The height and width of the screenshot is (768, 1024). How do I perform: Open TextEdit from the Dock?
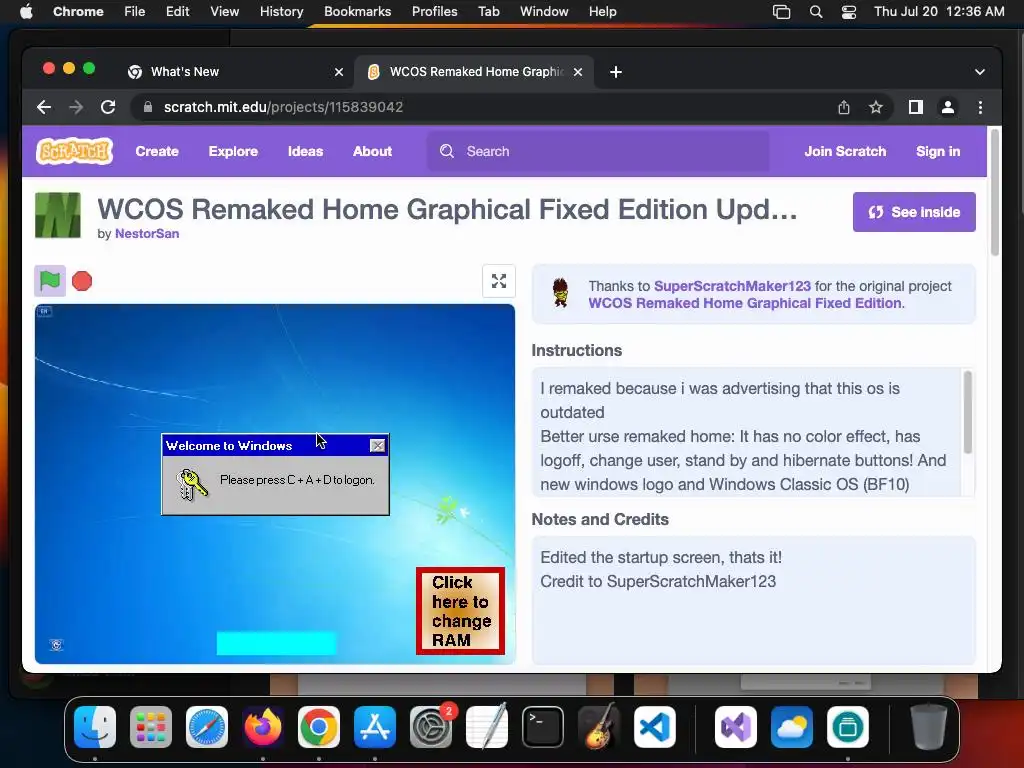487,727
